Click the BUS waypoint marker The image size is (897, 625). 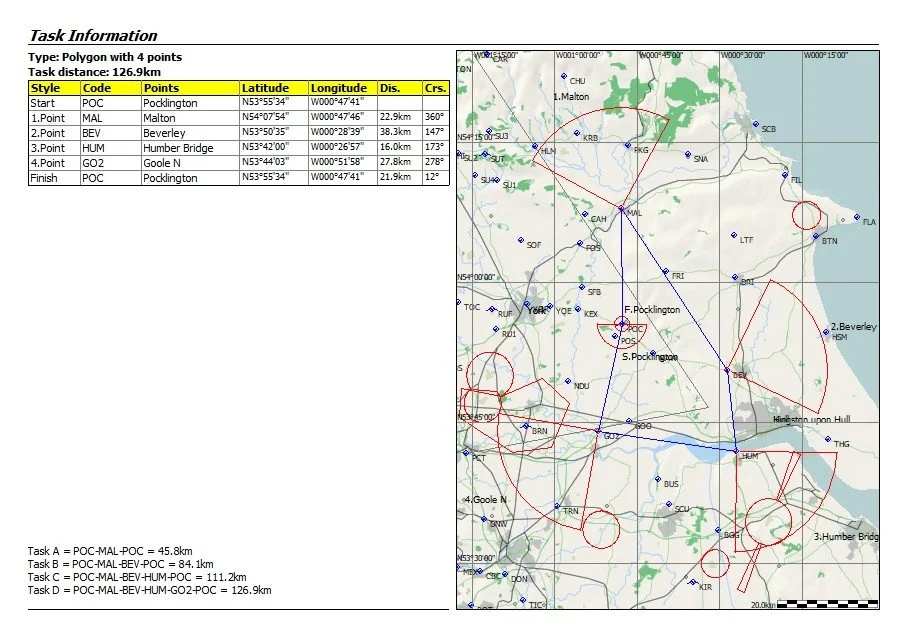(658, 479)
